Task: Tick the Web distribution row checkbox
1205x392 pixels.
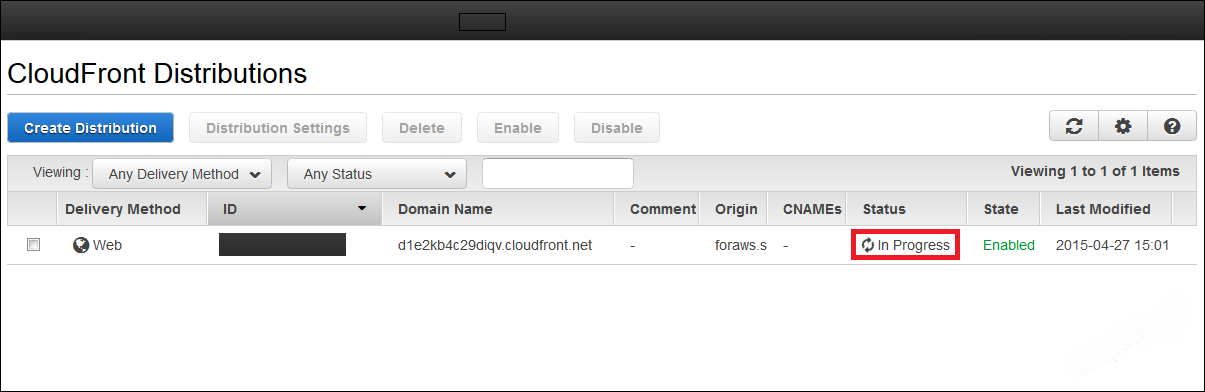Action: click(x=33, y=245)
